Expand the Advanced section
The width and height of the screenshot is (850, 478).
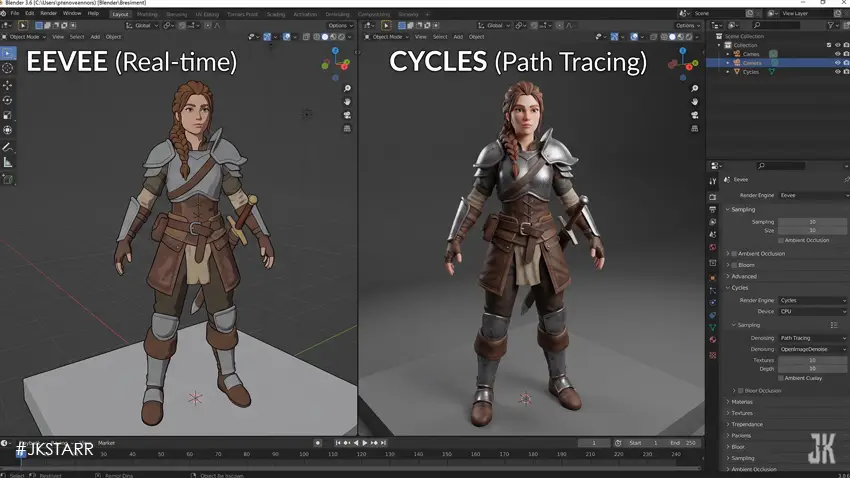pyautogui.click(x=728, y=276)
